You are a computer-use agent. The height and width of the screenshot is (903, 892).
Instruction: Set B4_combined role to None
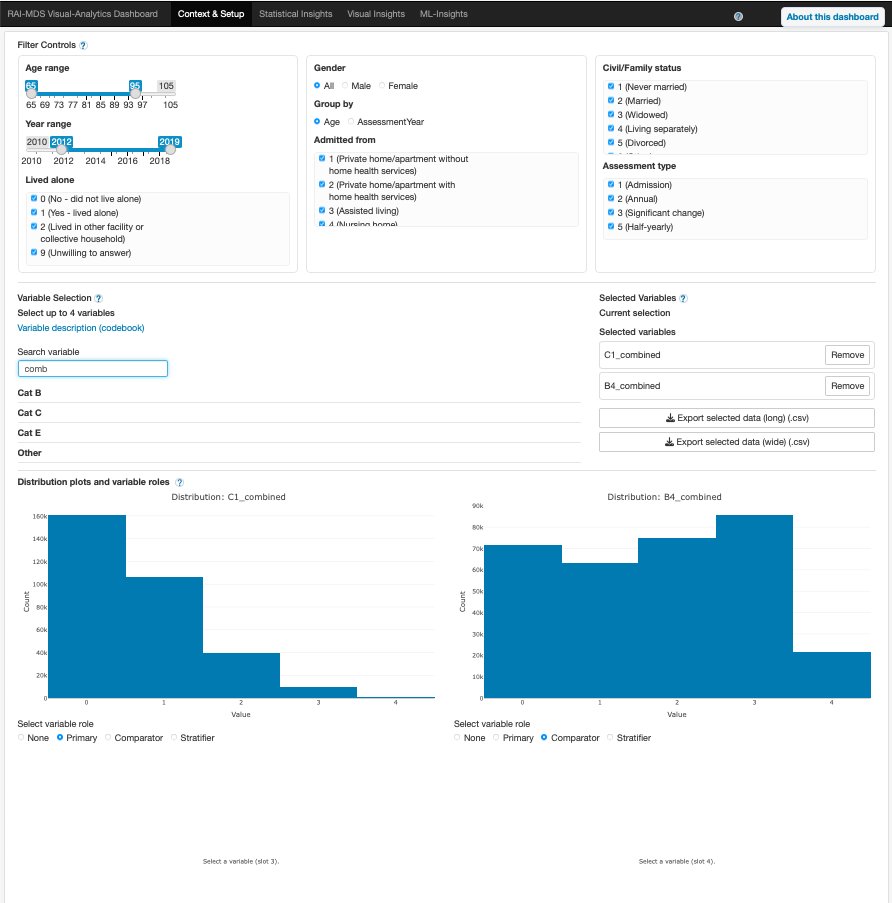click(457, 738)
